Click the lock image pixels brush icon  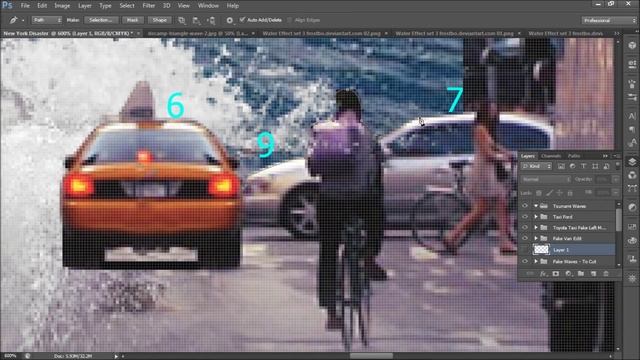click(550, 193)
